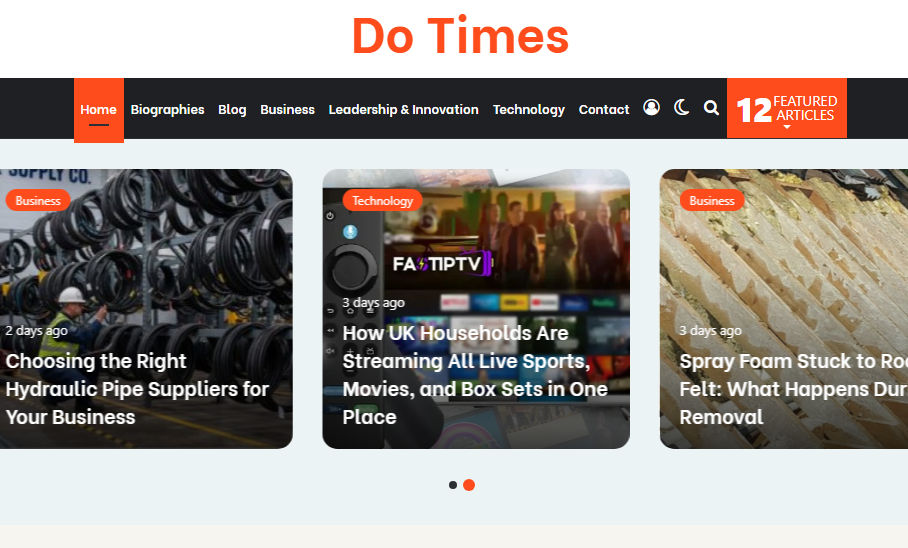Open the Blog menu item

232,109
